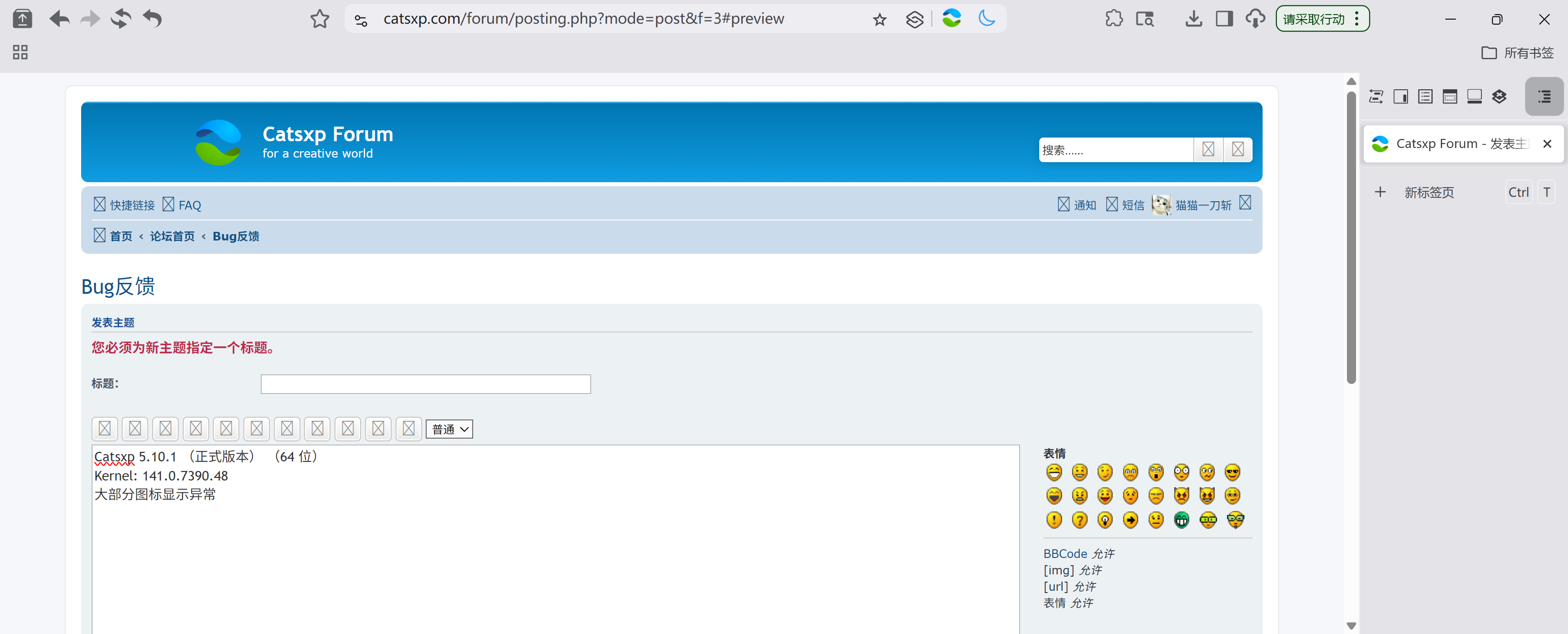This screenshot has width=1568, height=634.
Task: Click the page vertical scrollbar thumb
Action: [x=1351, y=237]
